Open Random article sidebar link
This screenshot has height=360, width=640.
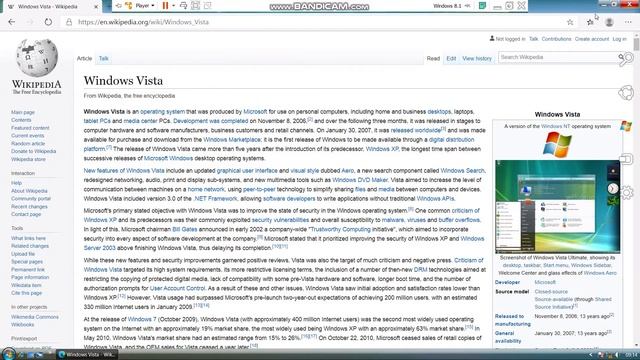(28, 143)
